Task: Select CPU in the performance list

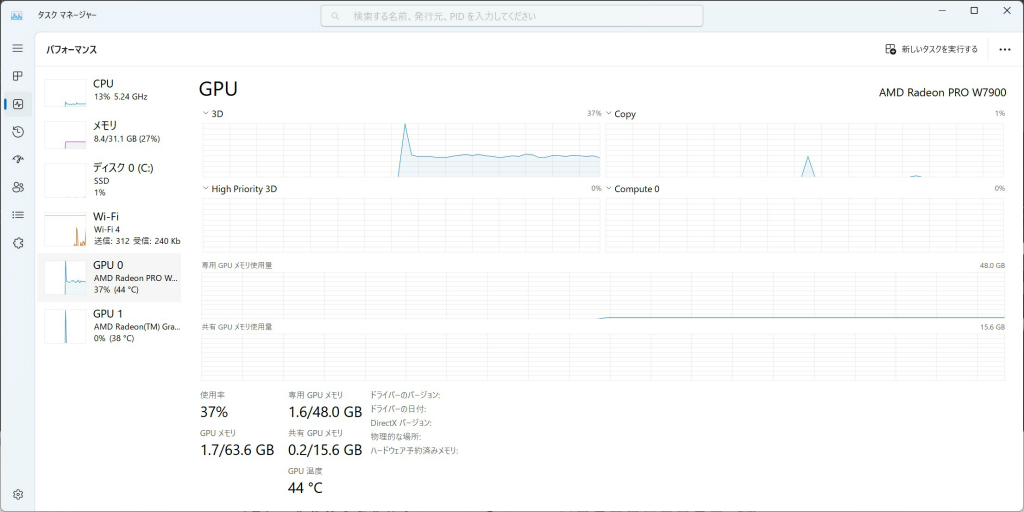Action: [110, 91]
